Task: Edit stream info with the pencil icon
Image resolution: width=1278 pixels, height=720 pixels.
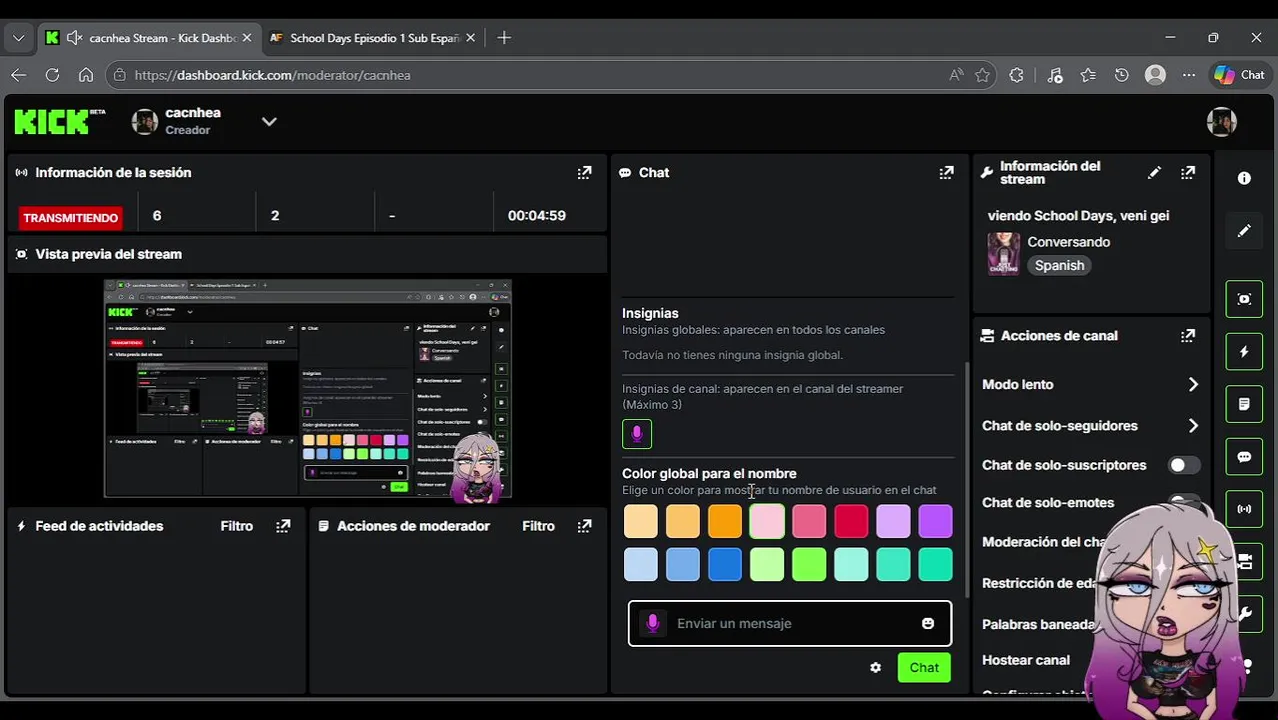Action: (x=1154, y=172)
